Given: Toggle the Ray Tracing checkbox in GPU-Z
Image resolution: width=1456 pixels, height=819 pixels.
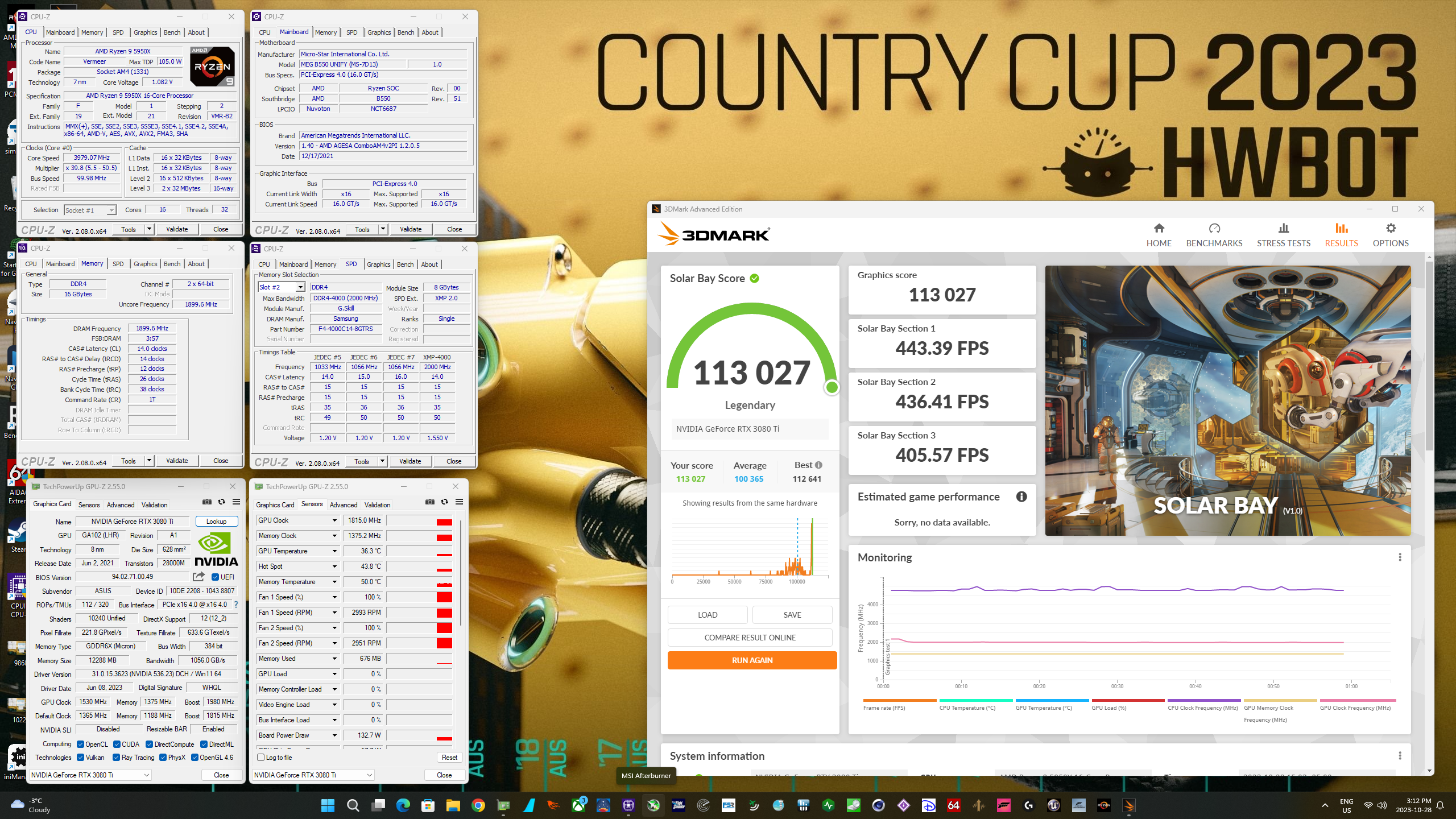Looking at the screenshot, I should pyautogui.click(x=116, y=758).
